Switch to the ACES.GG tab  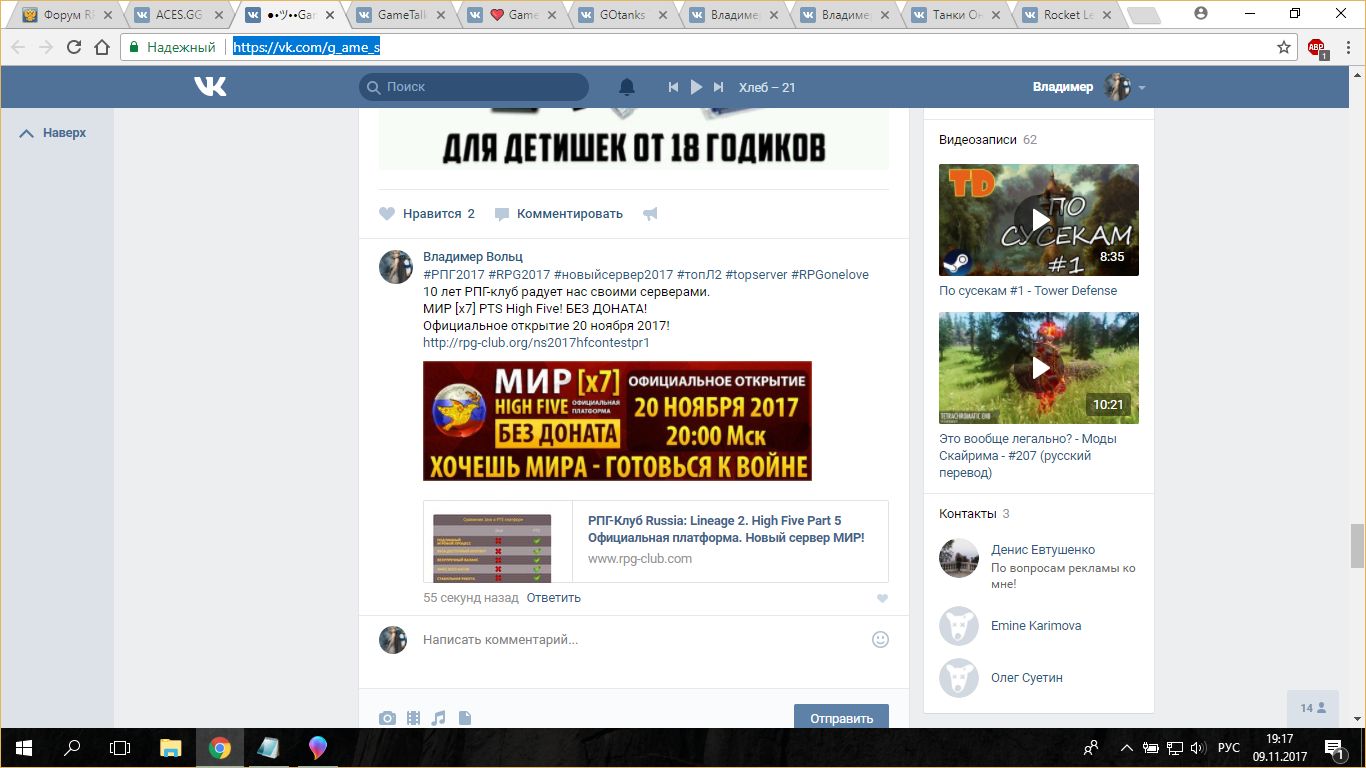[178, 15]
